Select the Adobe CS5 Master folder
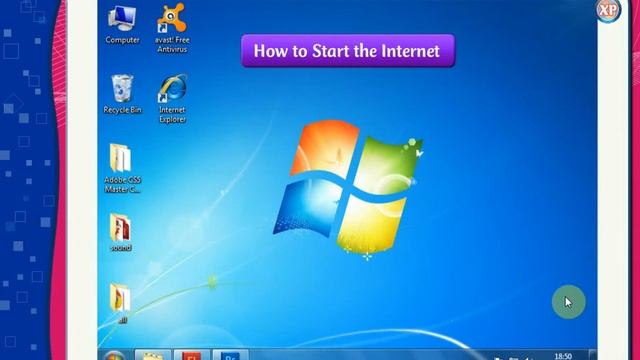The image size is (640, 360). [122, 169]
